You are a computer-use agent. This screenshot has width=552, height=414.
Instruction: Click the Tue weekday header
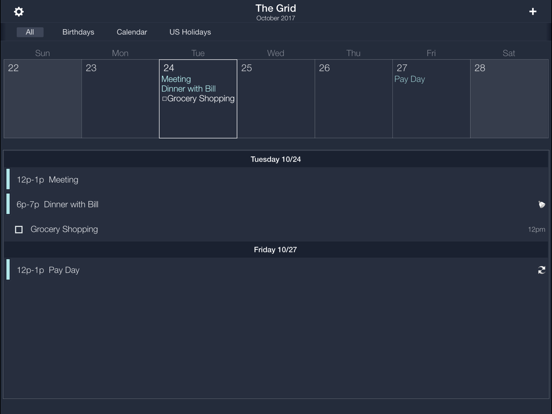[198, 53]
